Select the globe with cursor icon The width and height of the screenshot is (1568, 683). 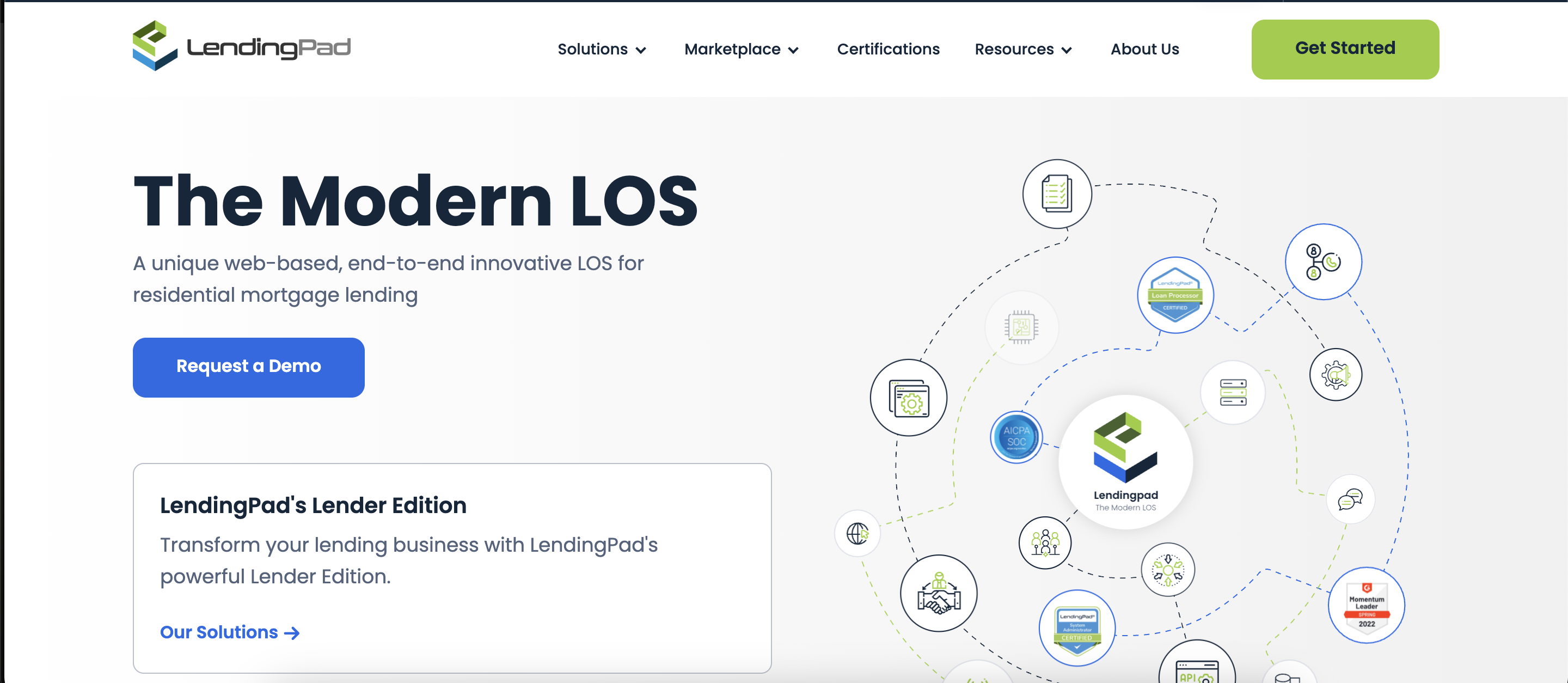point(857,533)
